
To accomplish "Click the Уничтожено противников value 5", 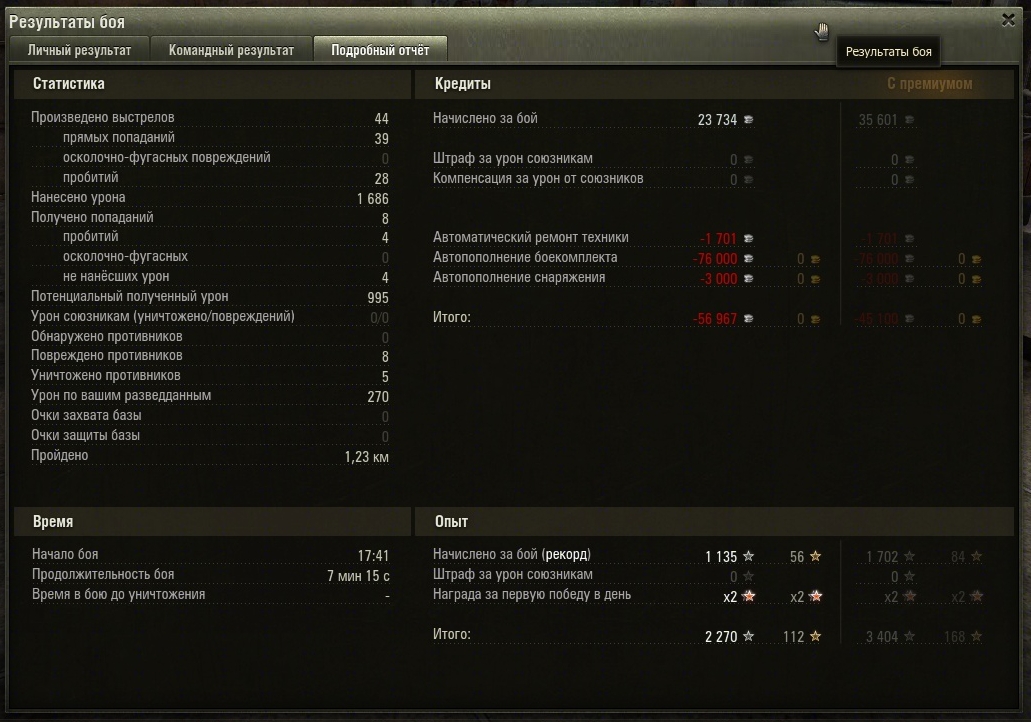I will click(x=385, y=377).
